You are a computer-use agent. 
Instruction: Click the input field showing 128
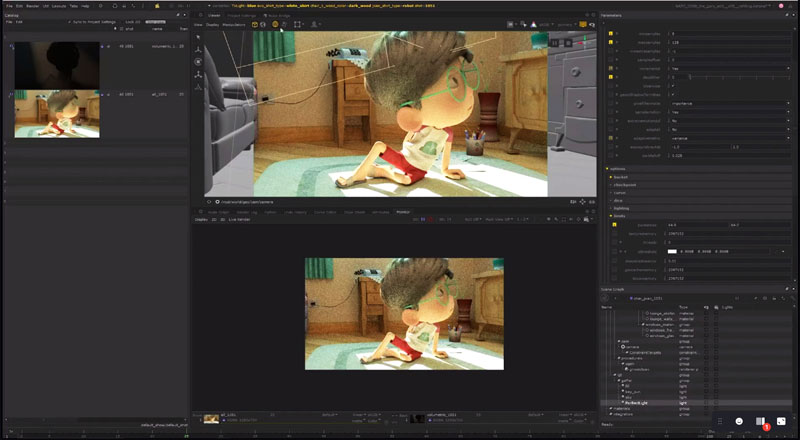click(730, 42)
